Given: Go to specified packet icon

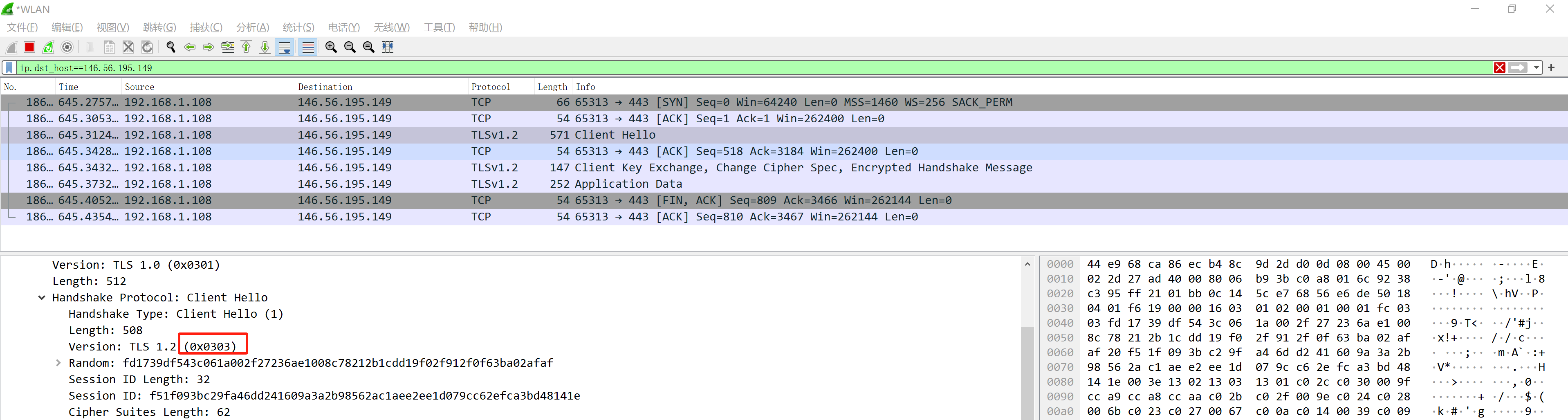Looking at the screenshot, I should (228, 47).
